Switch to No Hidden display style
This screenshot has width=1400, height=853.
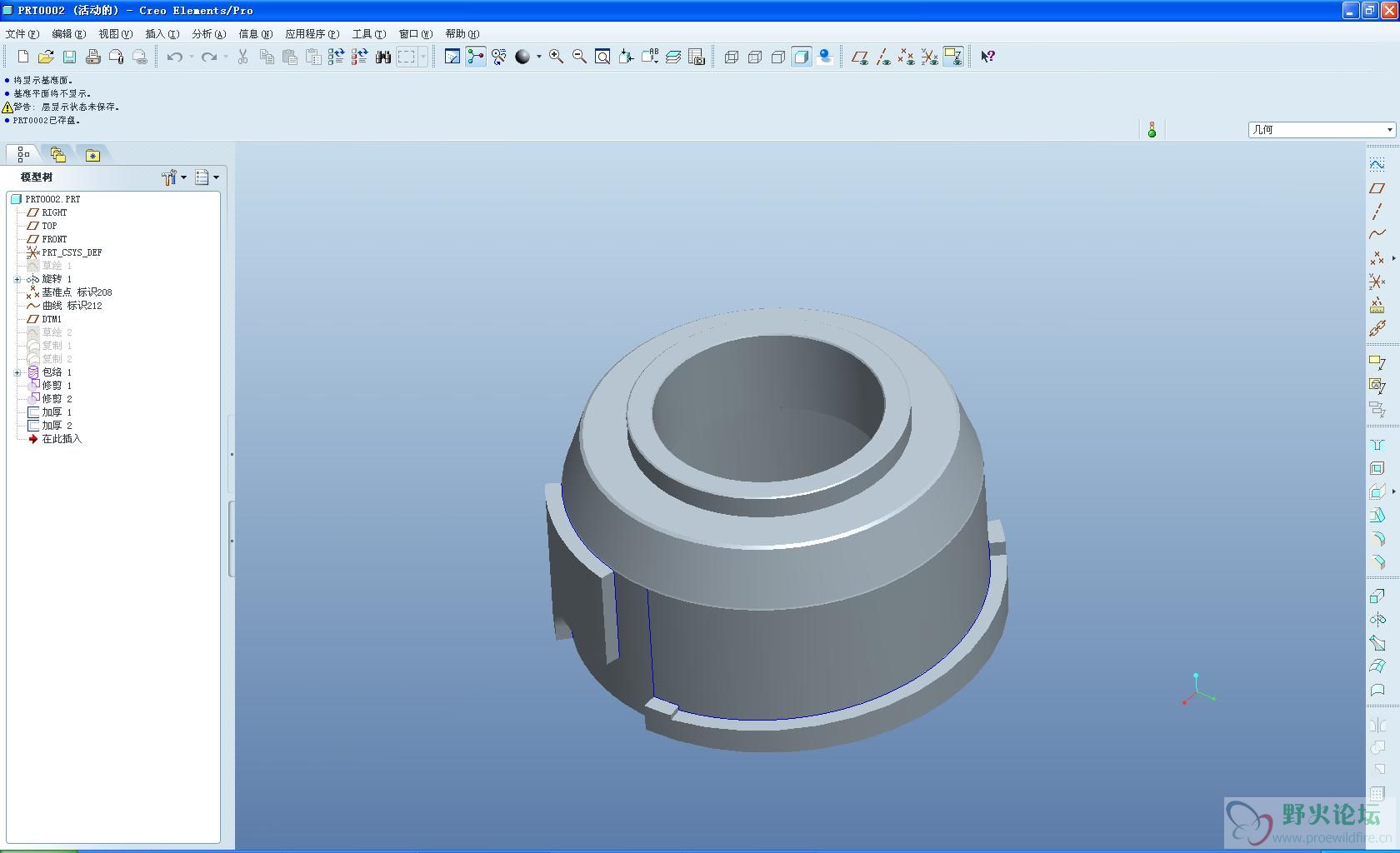coord(778,57)
